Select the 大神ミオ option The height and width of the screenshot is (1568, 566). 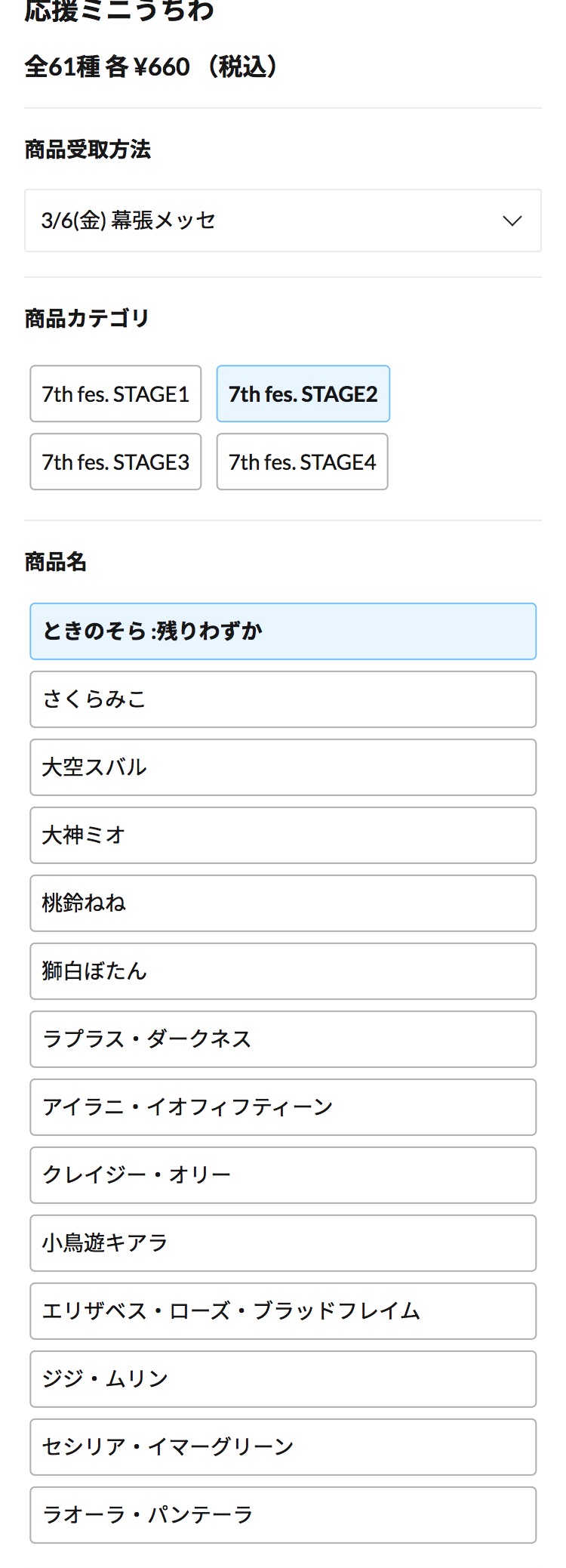pos(283,835)
